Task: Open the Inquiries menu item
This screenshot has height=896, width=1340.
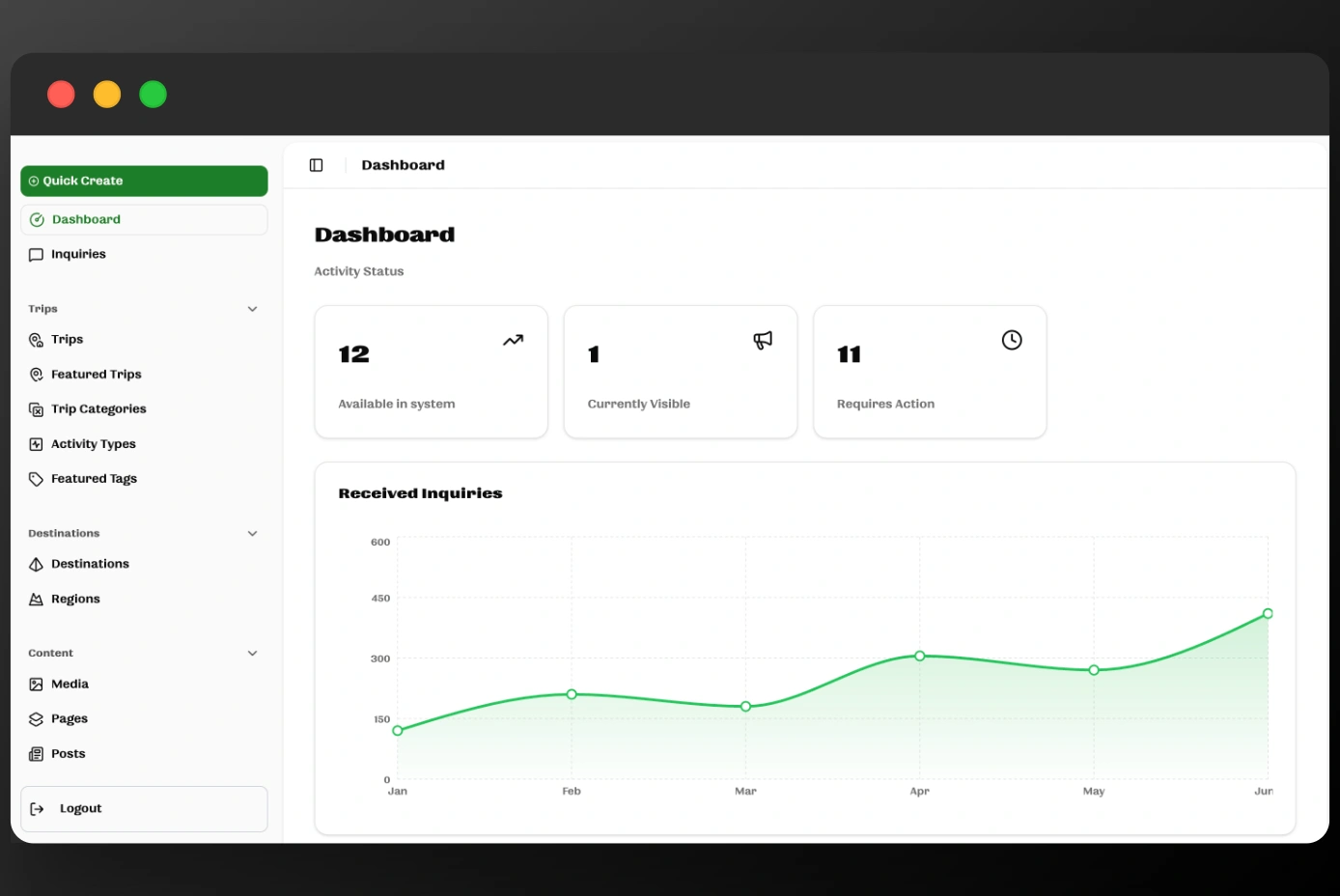Action: click(x=144, y=254)
